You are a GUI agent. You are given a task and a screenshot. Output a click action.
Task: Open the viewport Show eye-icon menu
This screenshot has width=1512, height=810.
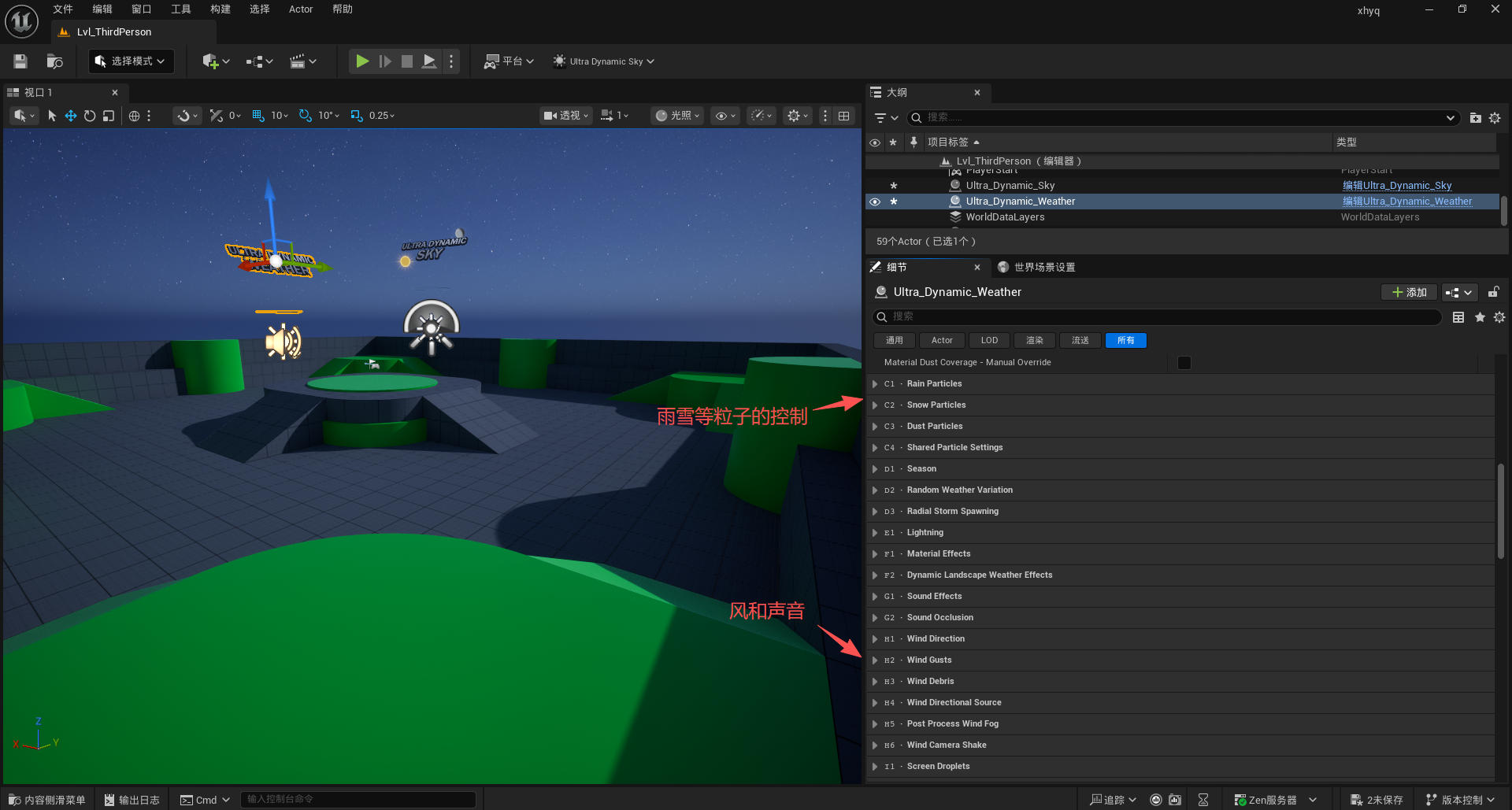coord(725,116)
